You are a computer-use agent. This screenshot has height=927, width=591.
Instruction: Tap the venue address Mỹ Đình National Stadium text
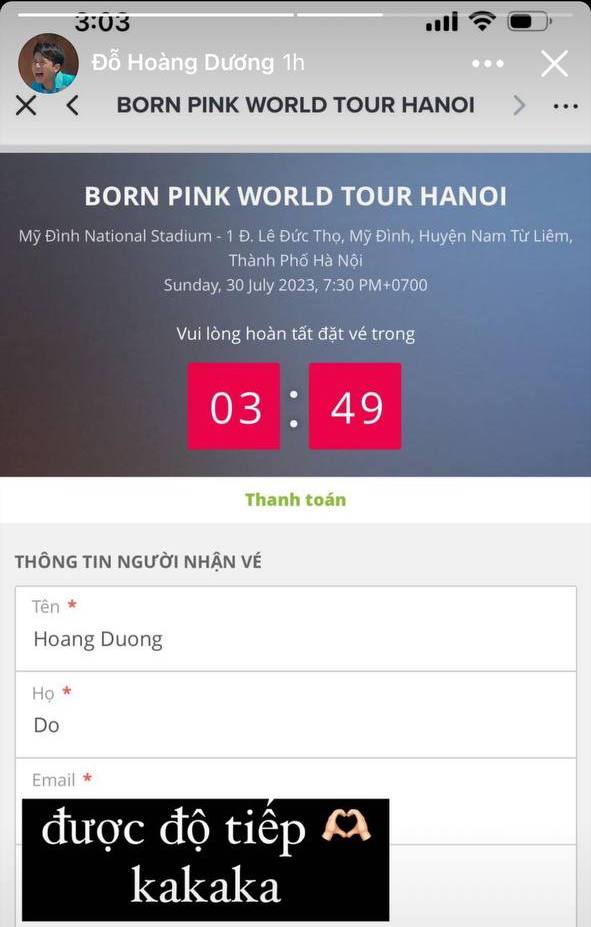[x=295, y=248]
